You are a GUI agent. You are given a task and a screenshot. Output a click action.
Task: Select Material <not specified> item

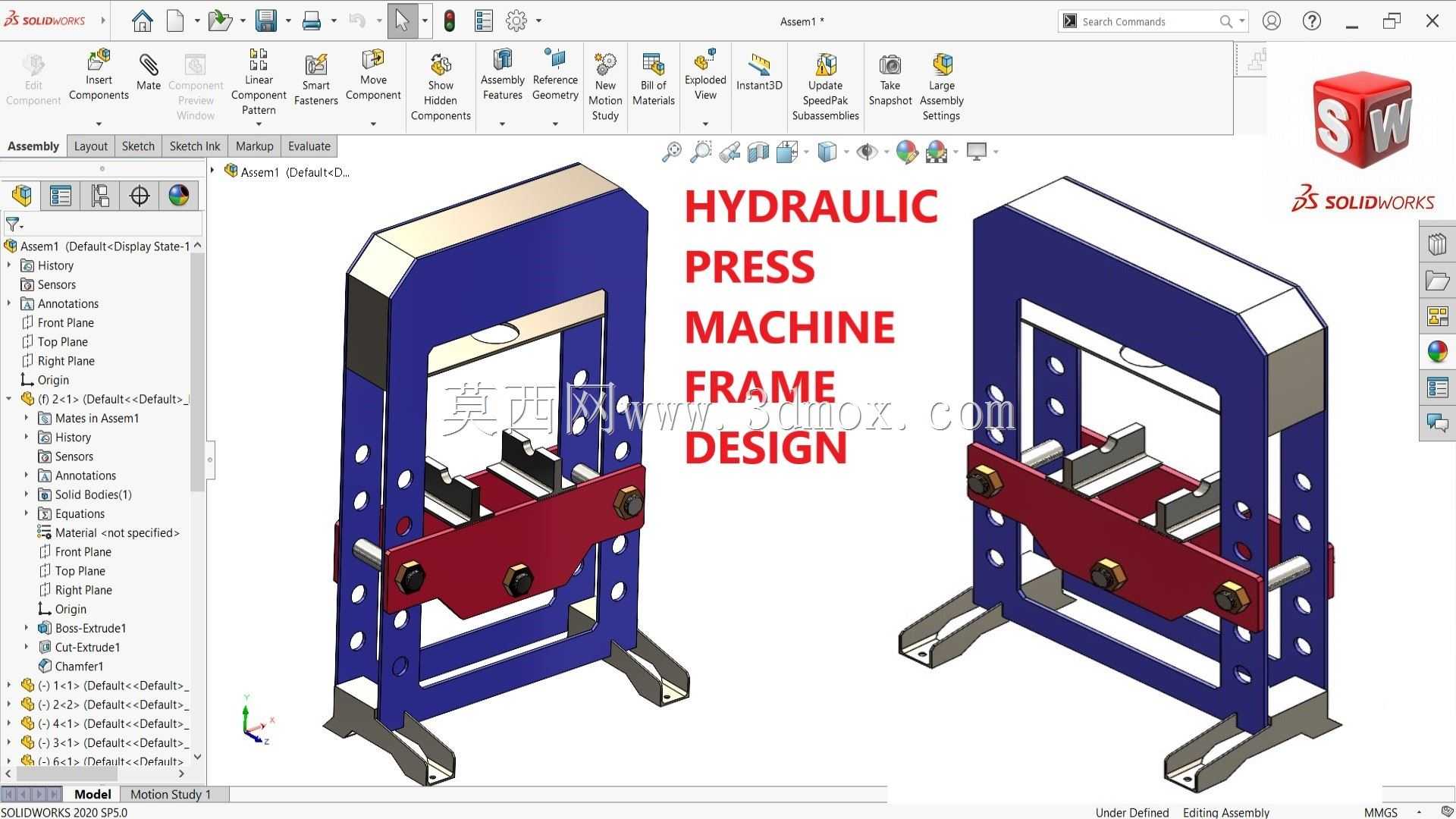click(x=108, y=533)
